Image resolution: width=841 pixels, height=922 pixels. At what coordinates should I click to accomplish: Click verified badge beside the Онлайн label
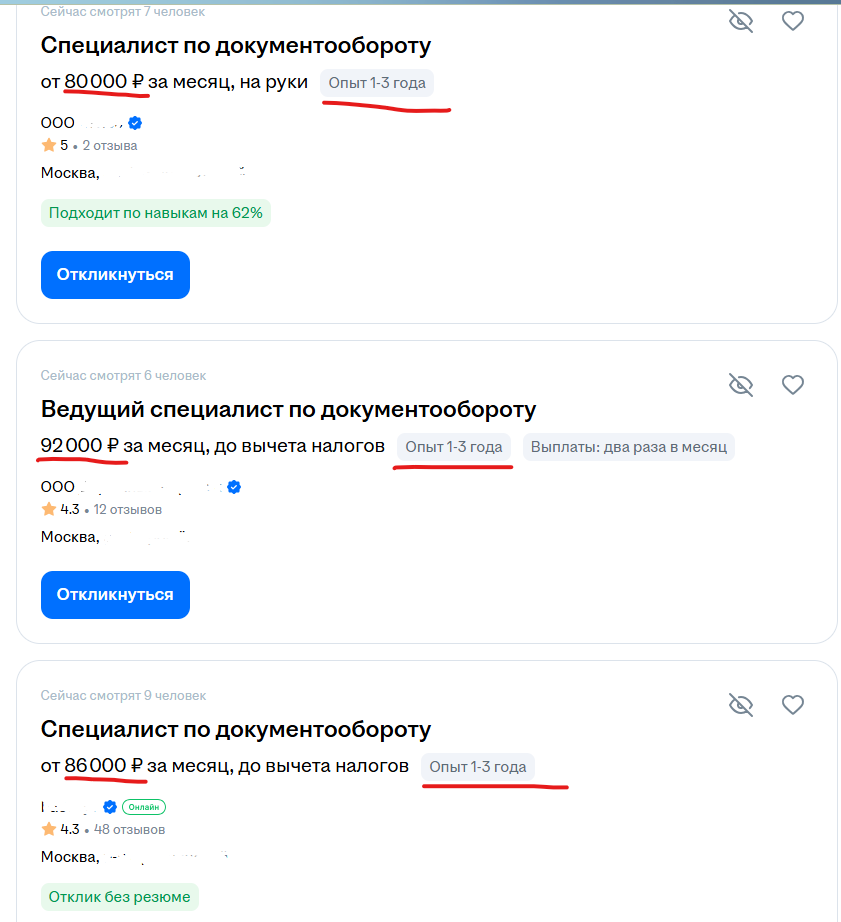(x=110, y=807)
